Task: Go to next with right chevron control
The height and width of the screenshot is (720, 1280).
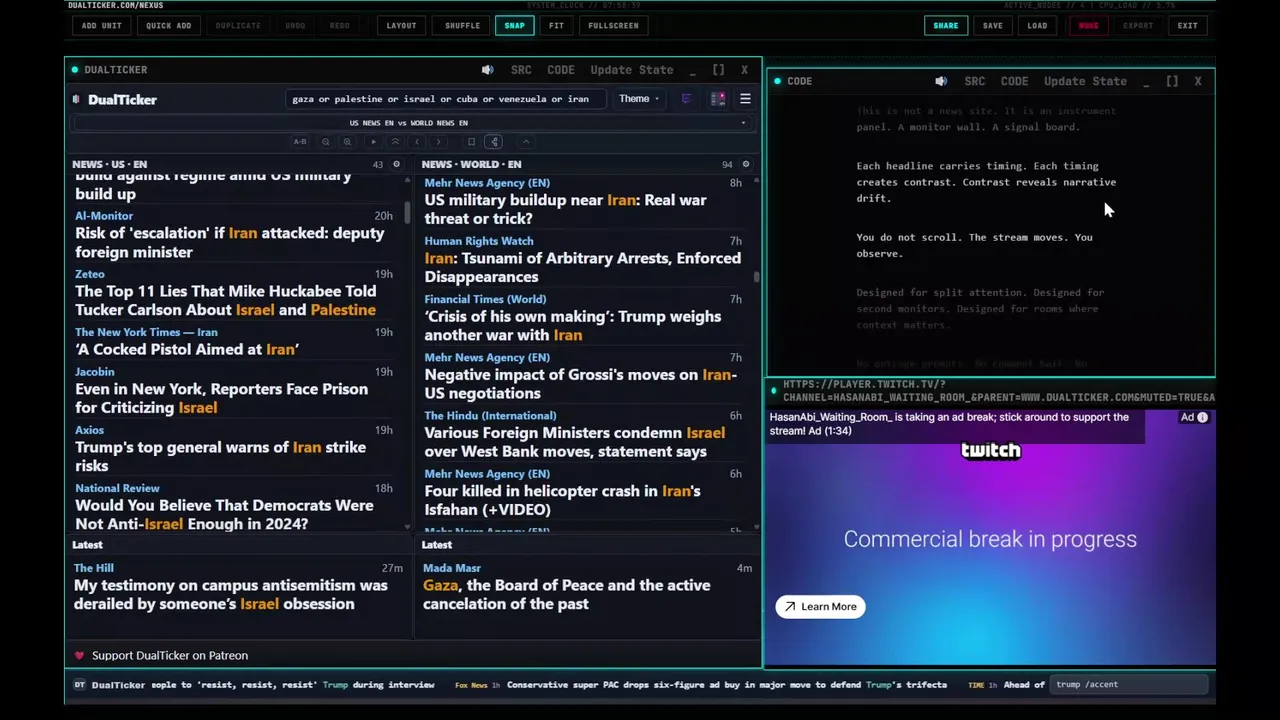Action: point(438,142)
